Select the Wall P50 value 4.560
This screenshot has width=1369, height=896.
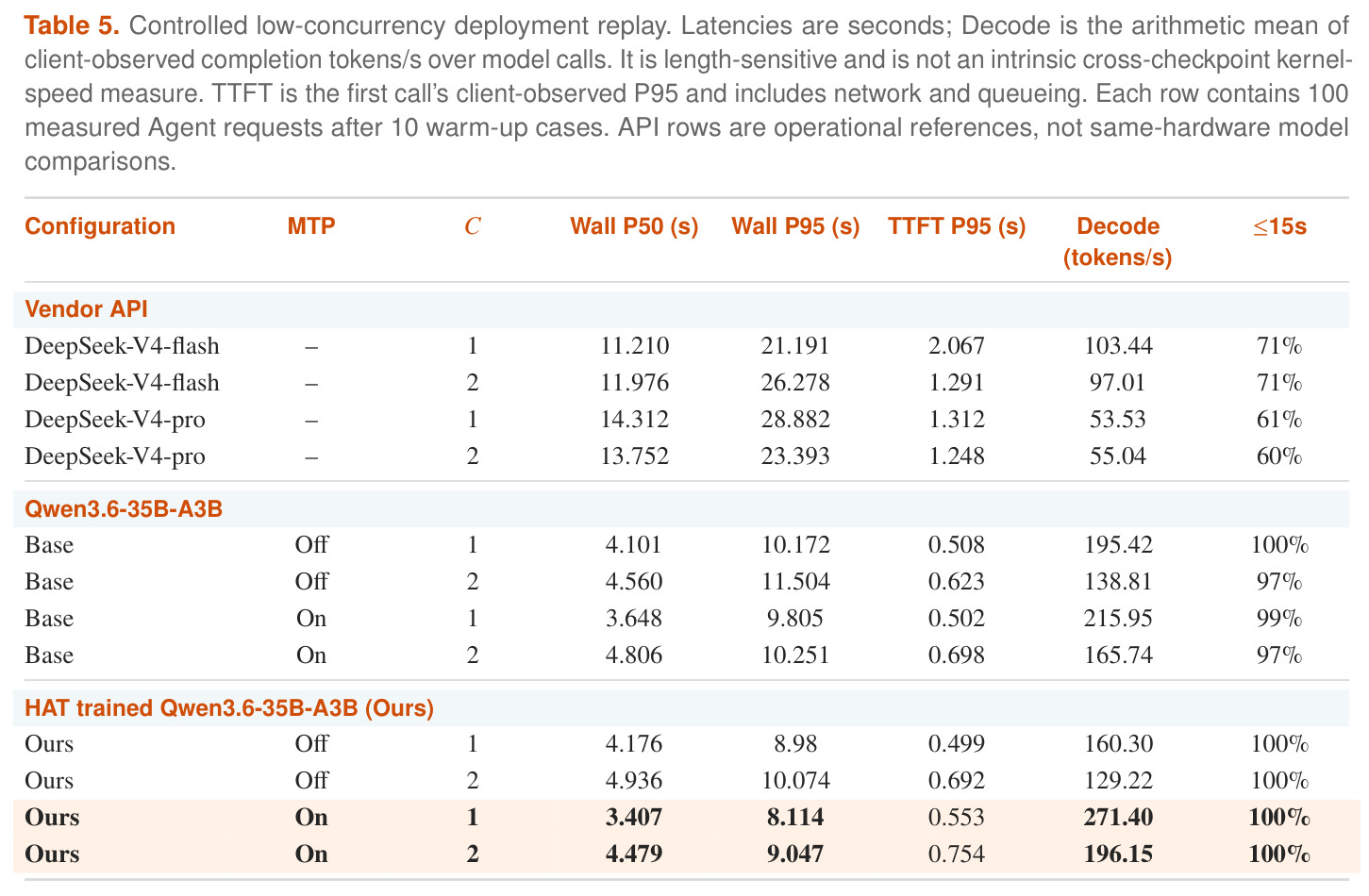point(634,582)
